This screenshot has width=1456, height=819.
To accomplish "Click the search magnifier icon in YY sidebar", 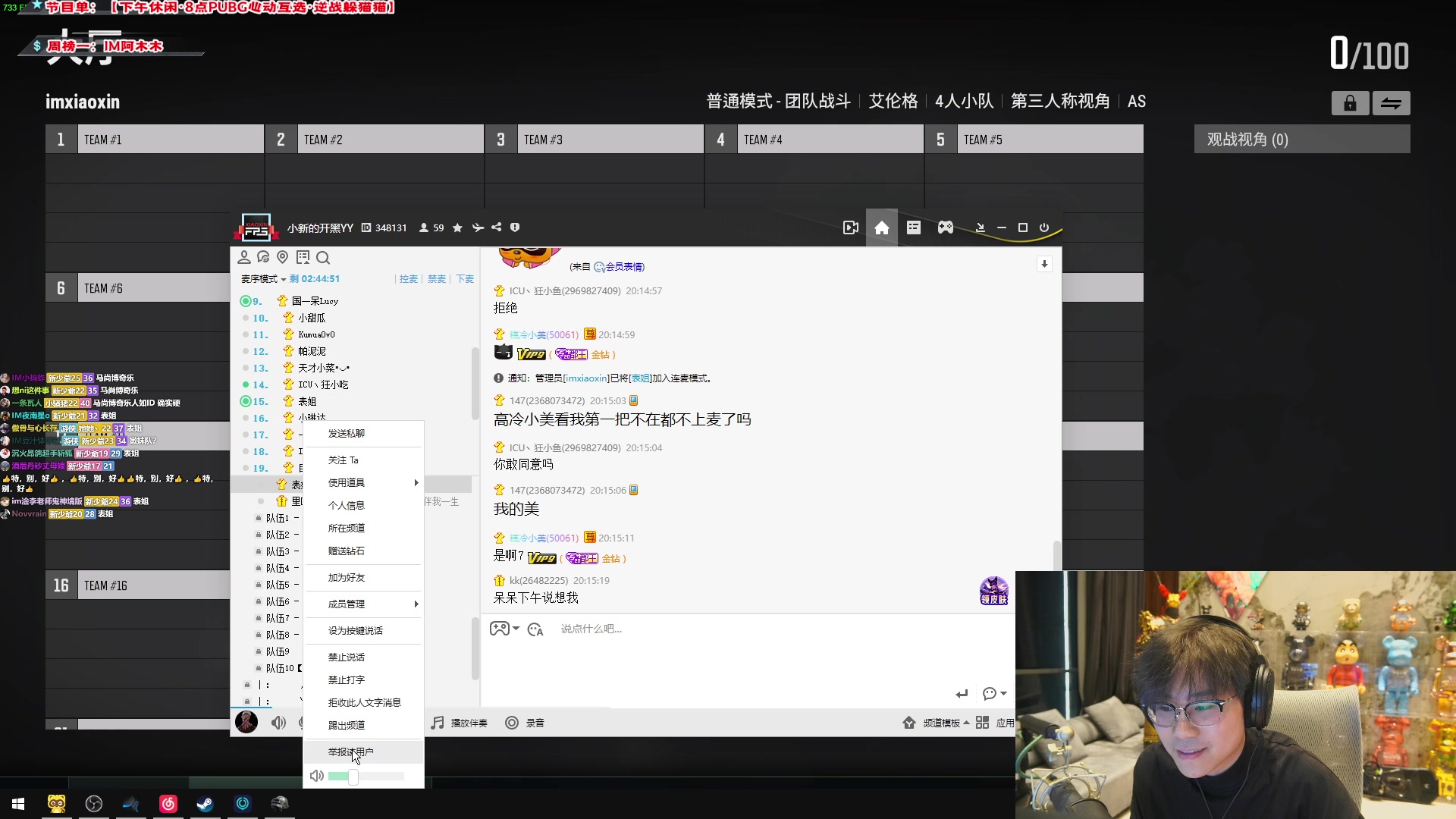I will coord(323,258).
